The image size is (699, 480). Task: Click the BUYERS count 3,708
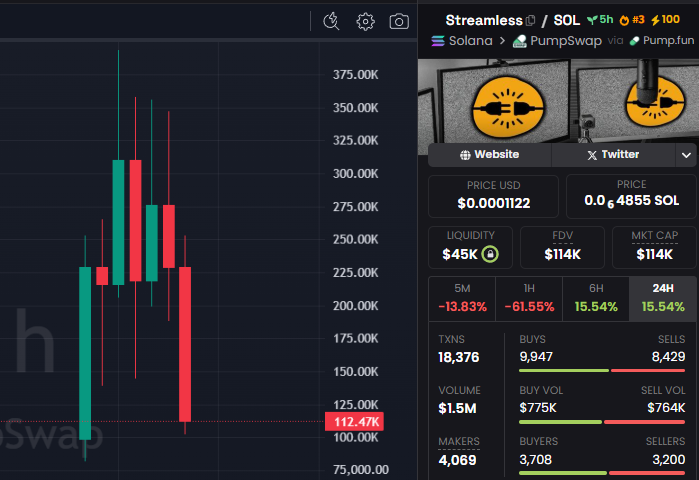tap(535, 459)
